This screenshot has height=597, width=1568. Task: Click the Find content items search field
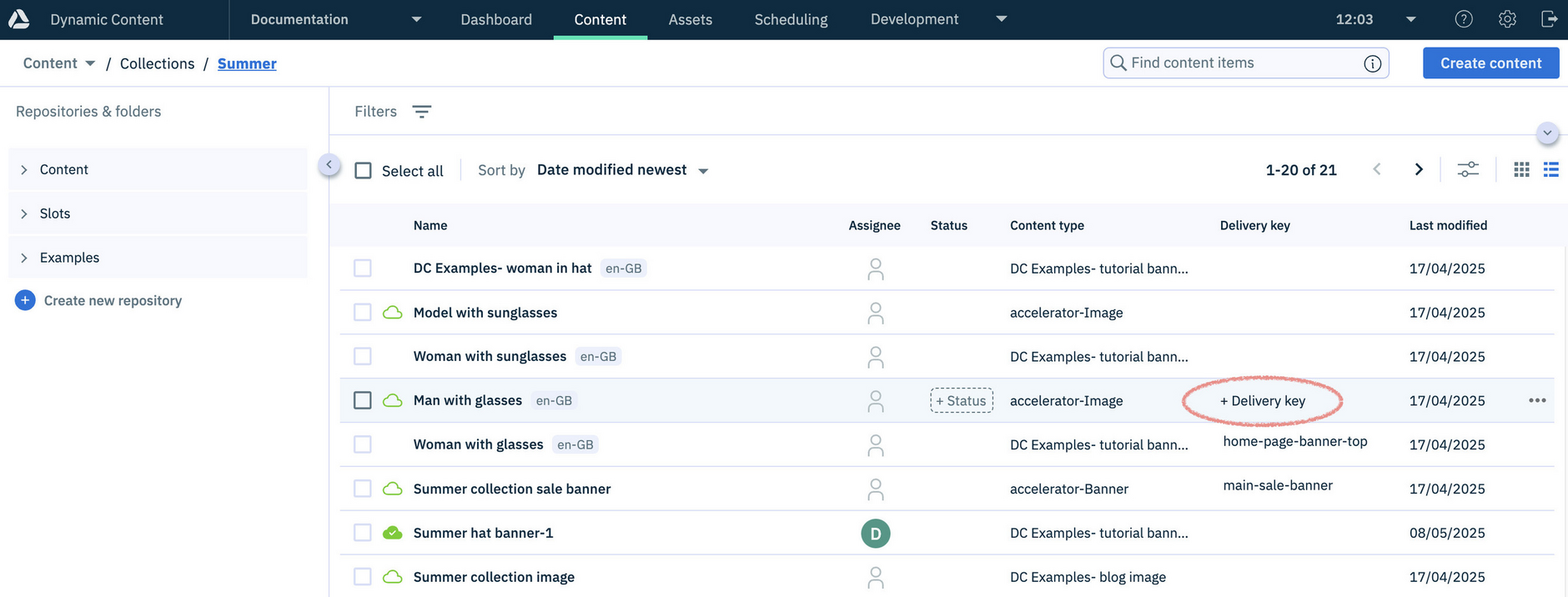1246,63
